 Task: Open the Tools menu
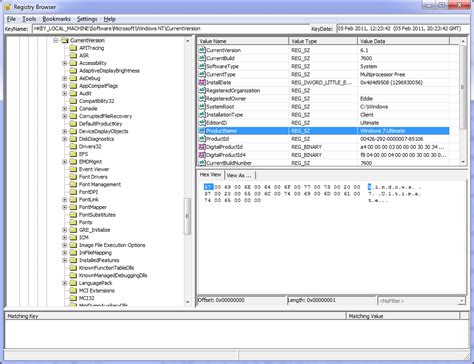click(29, 19)
